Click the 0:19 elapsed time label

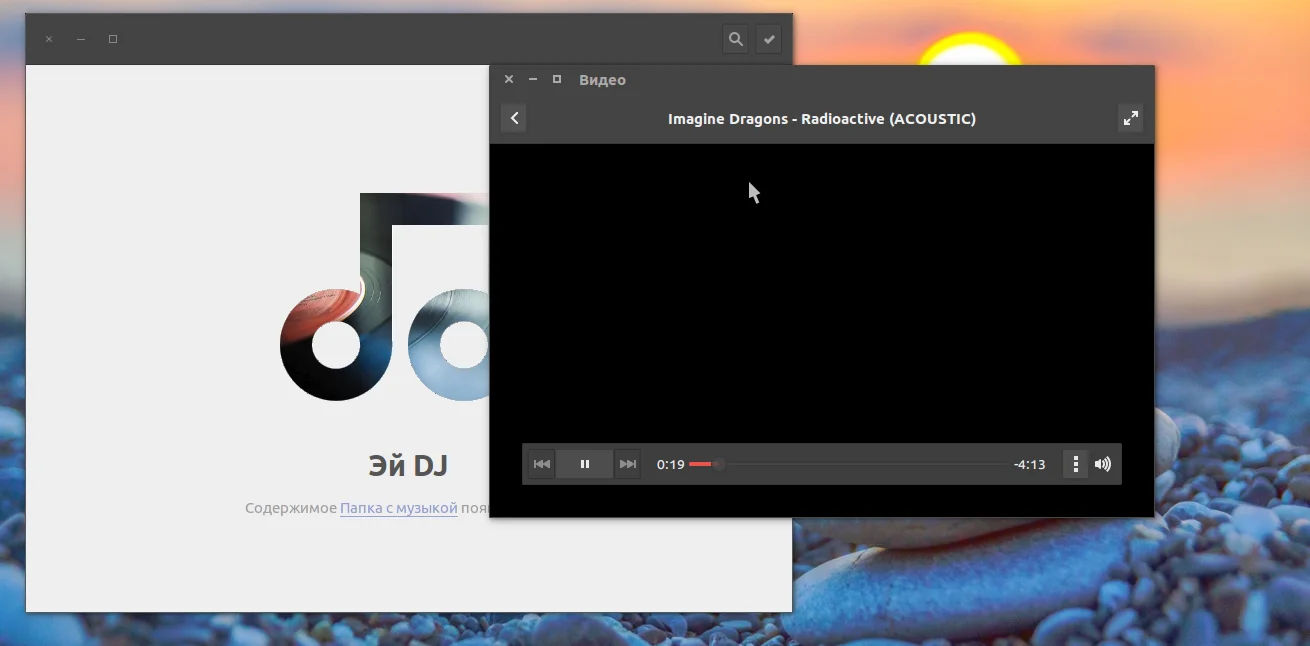pyautogui.click(x=670, y=464)
